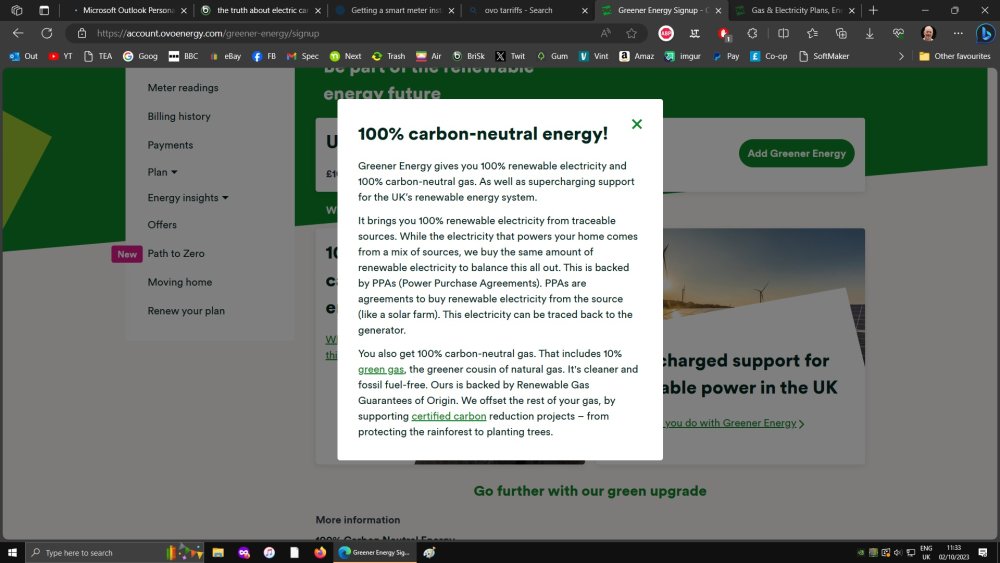Switch to the truth about electric cars tab
Screen dimensions: 1000x563
click(x=261, y=10)
